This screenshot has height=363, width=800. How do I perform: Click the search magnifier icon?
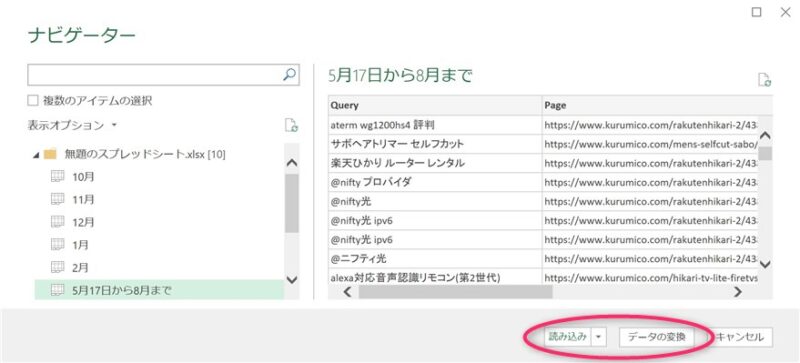point(289,75)
